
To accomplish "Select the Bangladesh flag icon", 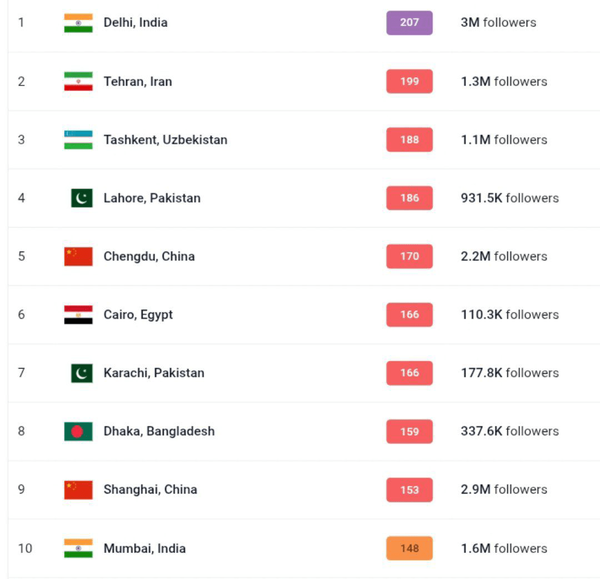I will pyautogui.click(x=78, y=431).
